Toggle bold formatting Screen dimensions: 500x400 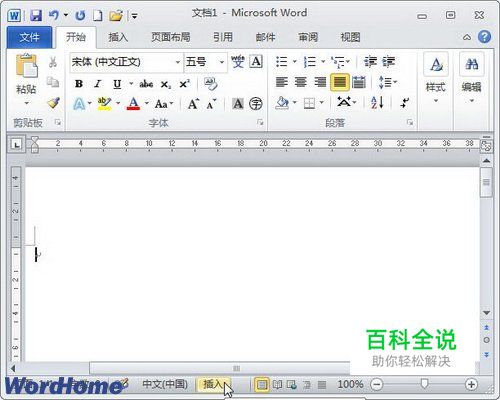tap(79, 84)
